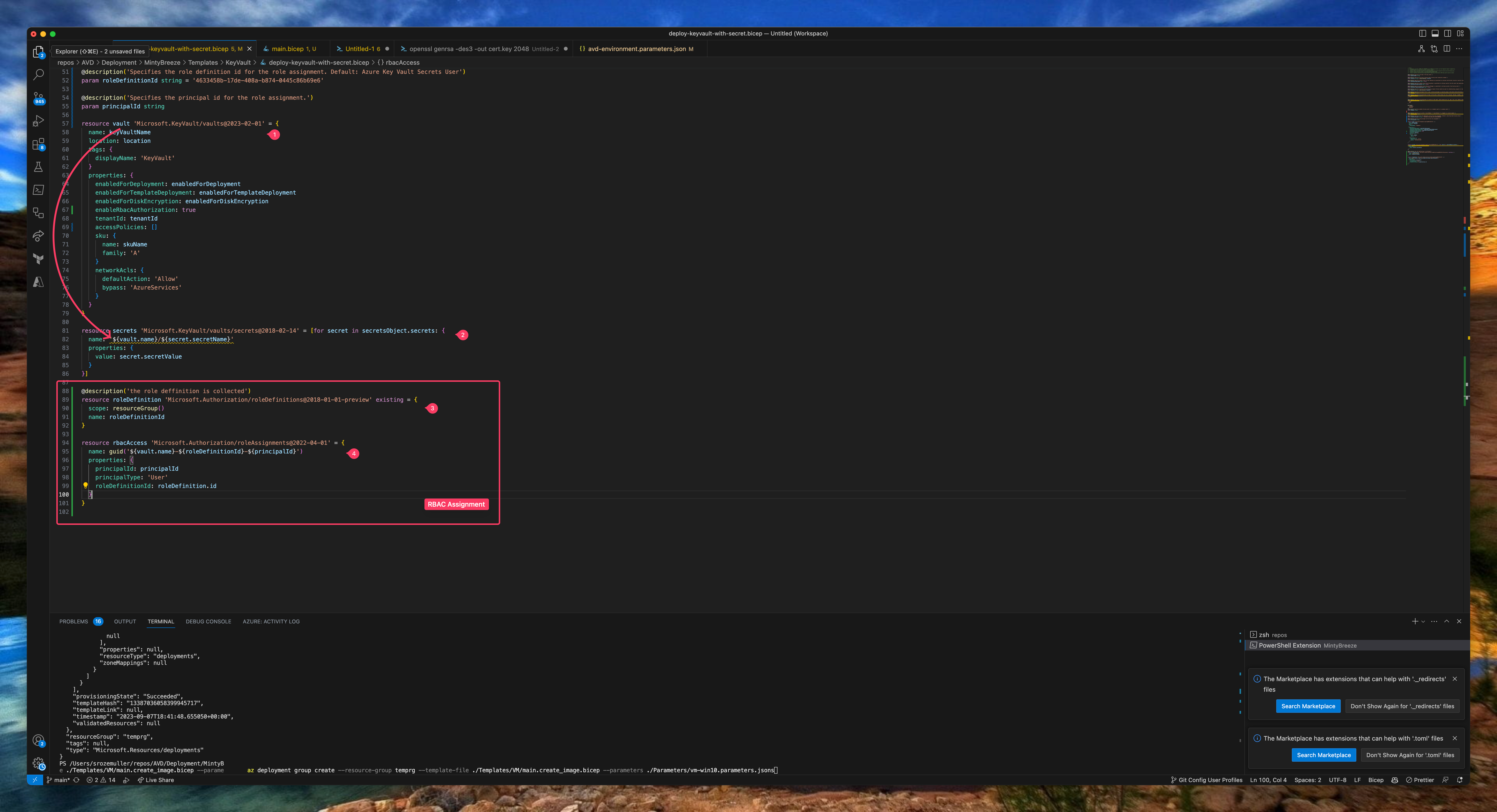Open the Run and Debug view

coord(38,121)
